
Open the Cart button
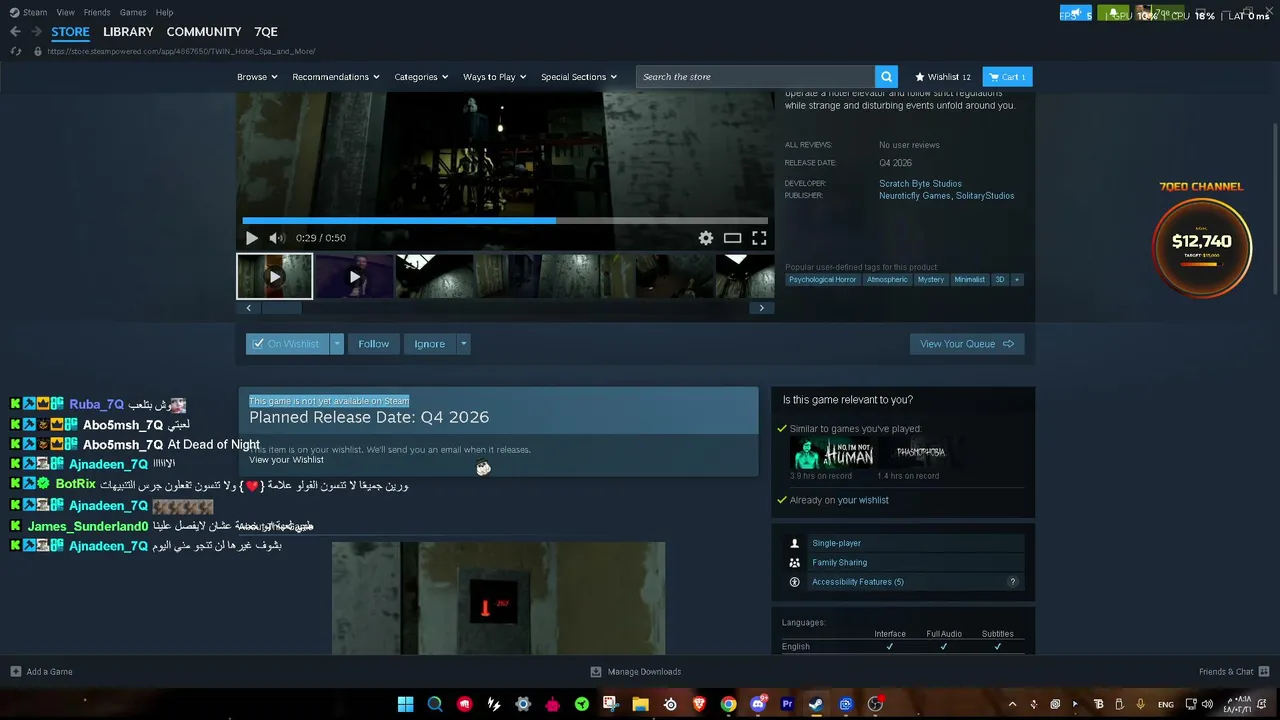(x=1008, y=77)
